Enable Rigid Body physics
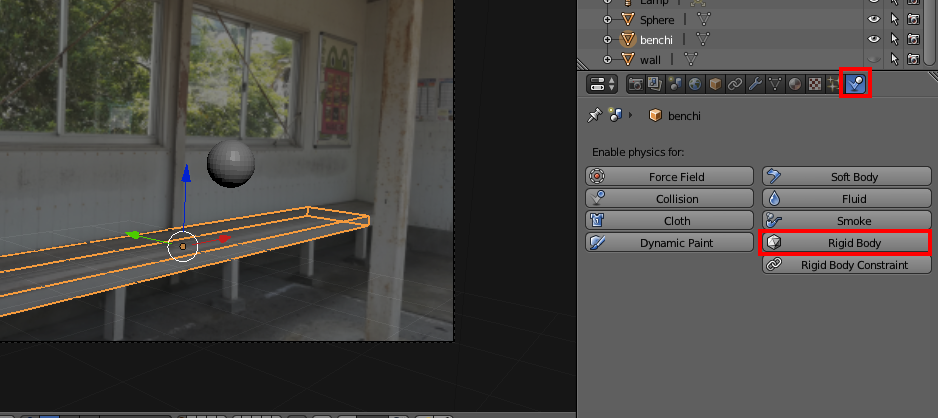This screenshot has height=418, width=938. point(846,243)
